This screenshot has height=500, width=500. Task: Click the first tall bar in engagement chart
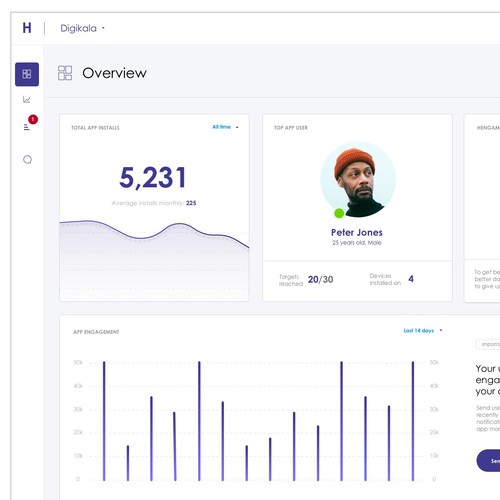104,421
